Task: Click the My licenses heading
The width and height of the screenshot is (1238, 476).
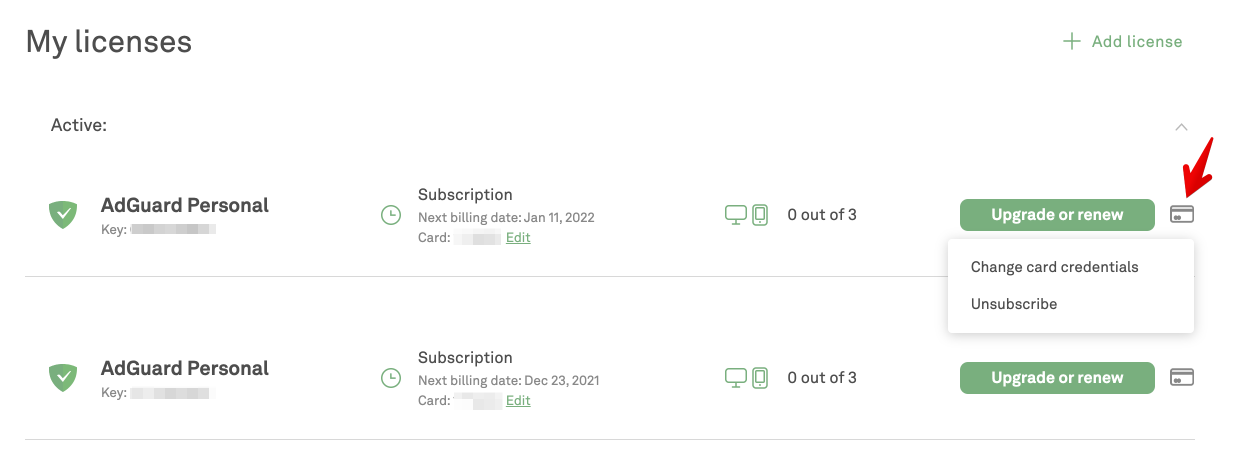Action: [108, 41]
